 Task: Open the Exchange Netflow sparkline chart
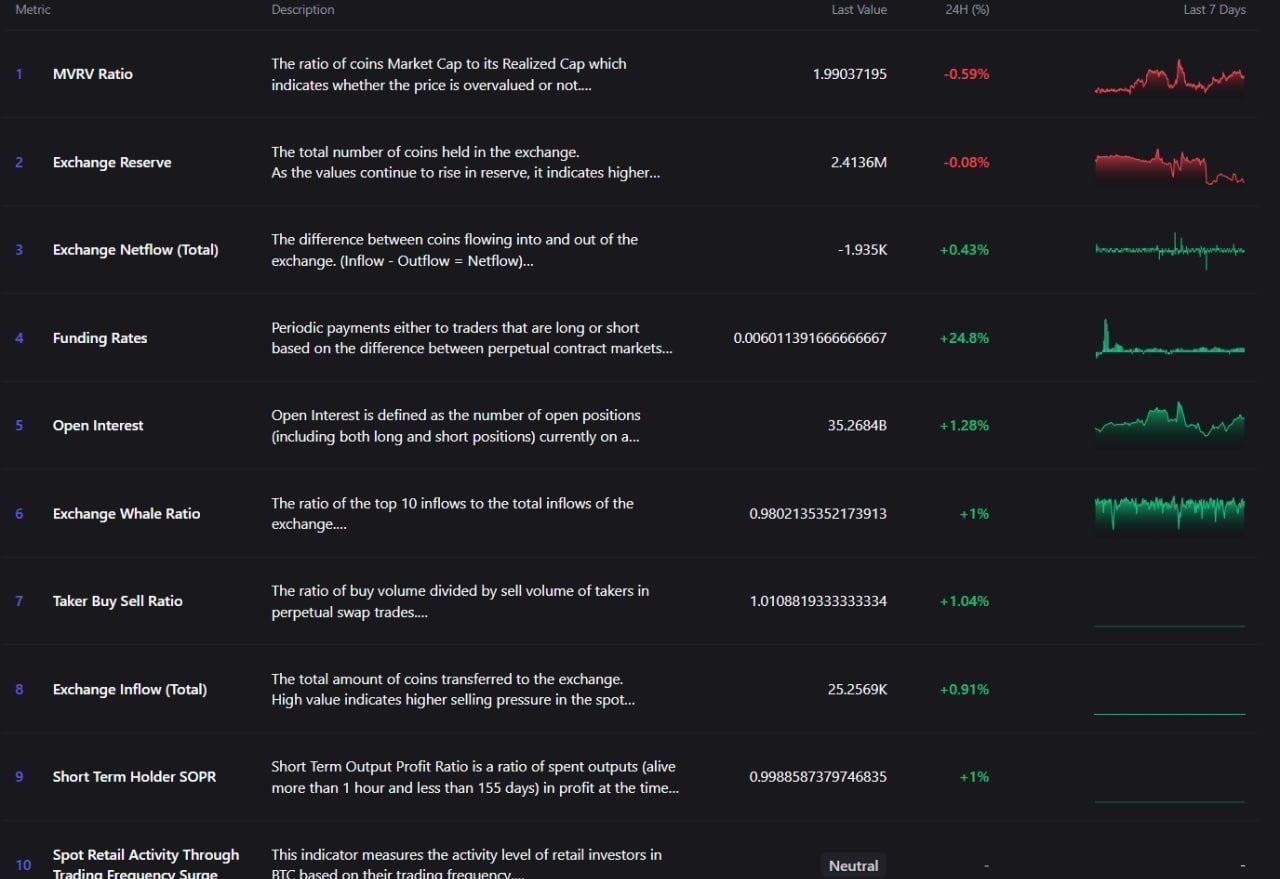tap(1170, 250)
